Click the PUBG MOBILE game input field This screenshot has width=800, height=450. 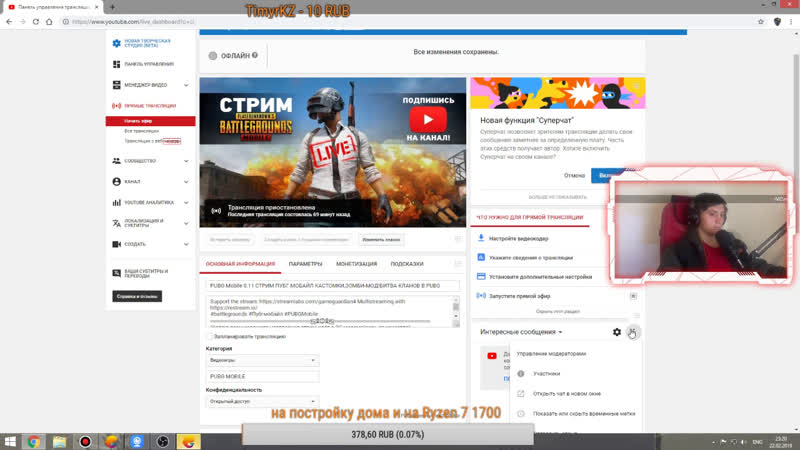pyautogui.click(x=262, y=377)
